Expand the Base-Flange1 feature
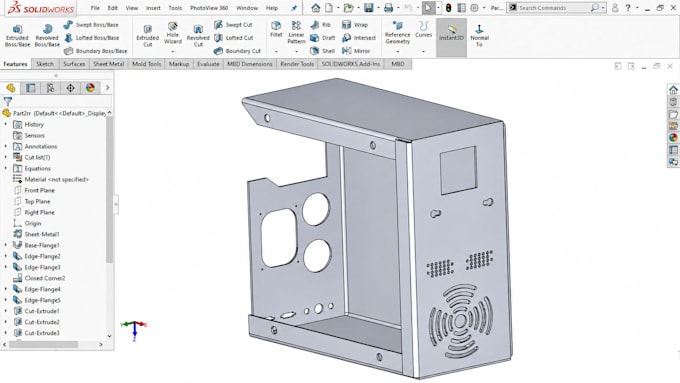This screenshot has width=680, height=383. [6, 246]
